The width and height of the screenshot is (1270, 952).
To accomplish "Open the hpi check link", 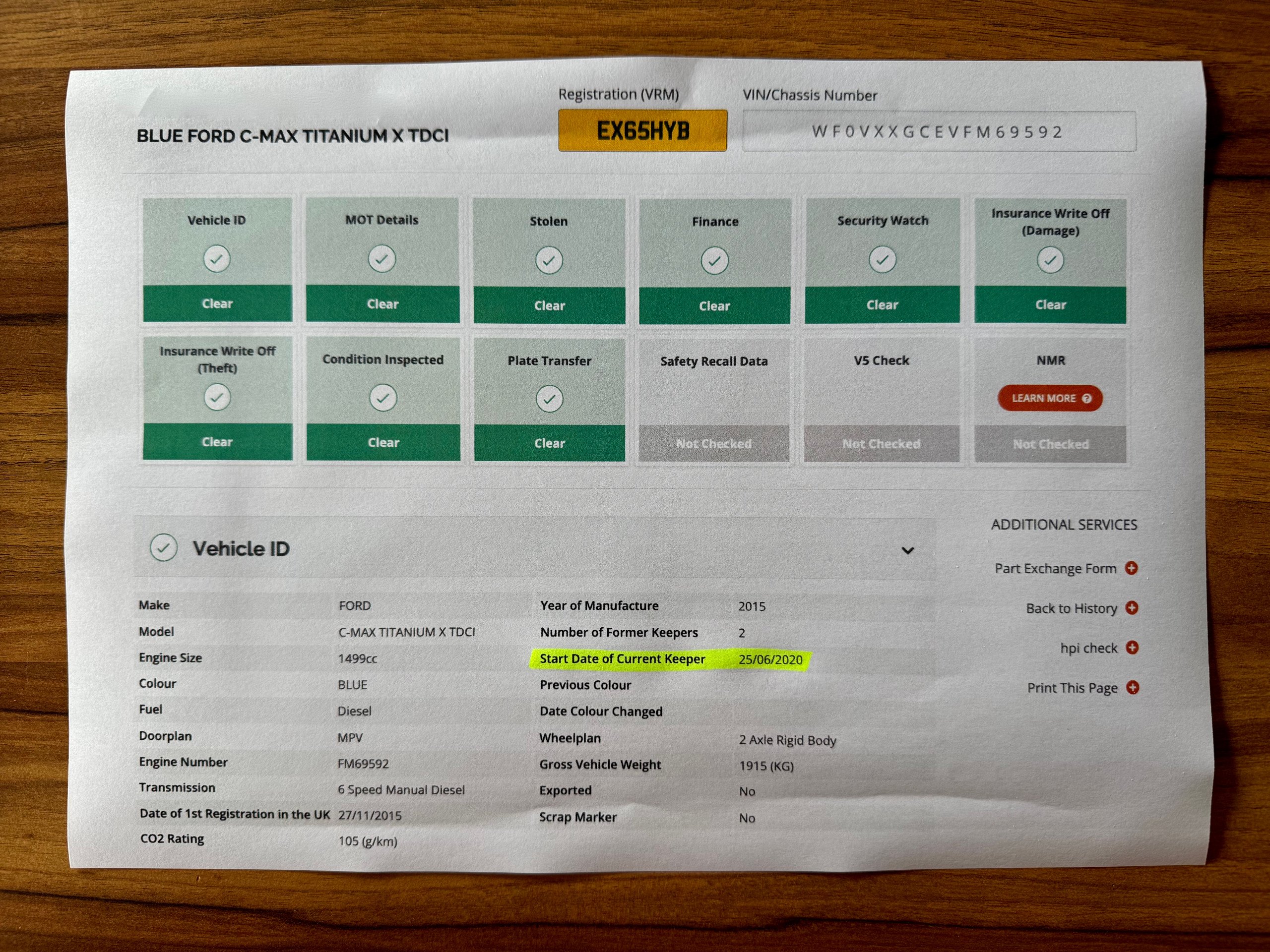I will point(1088,649).
